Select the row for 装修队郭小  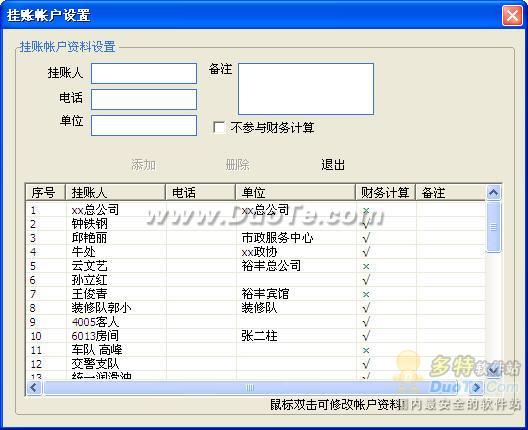256,308
